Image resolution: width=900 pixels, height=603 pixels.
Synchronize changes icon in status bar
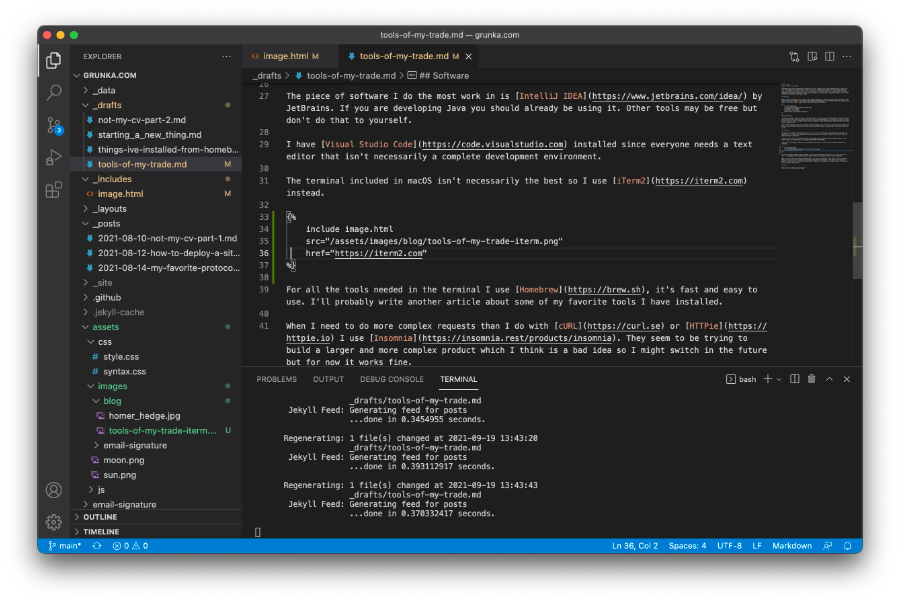[x=97, y=546]
